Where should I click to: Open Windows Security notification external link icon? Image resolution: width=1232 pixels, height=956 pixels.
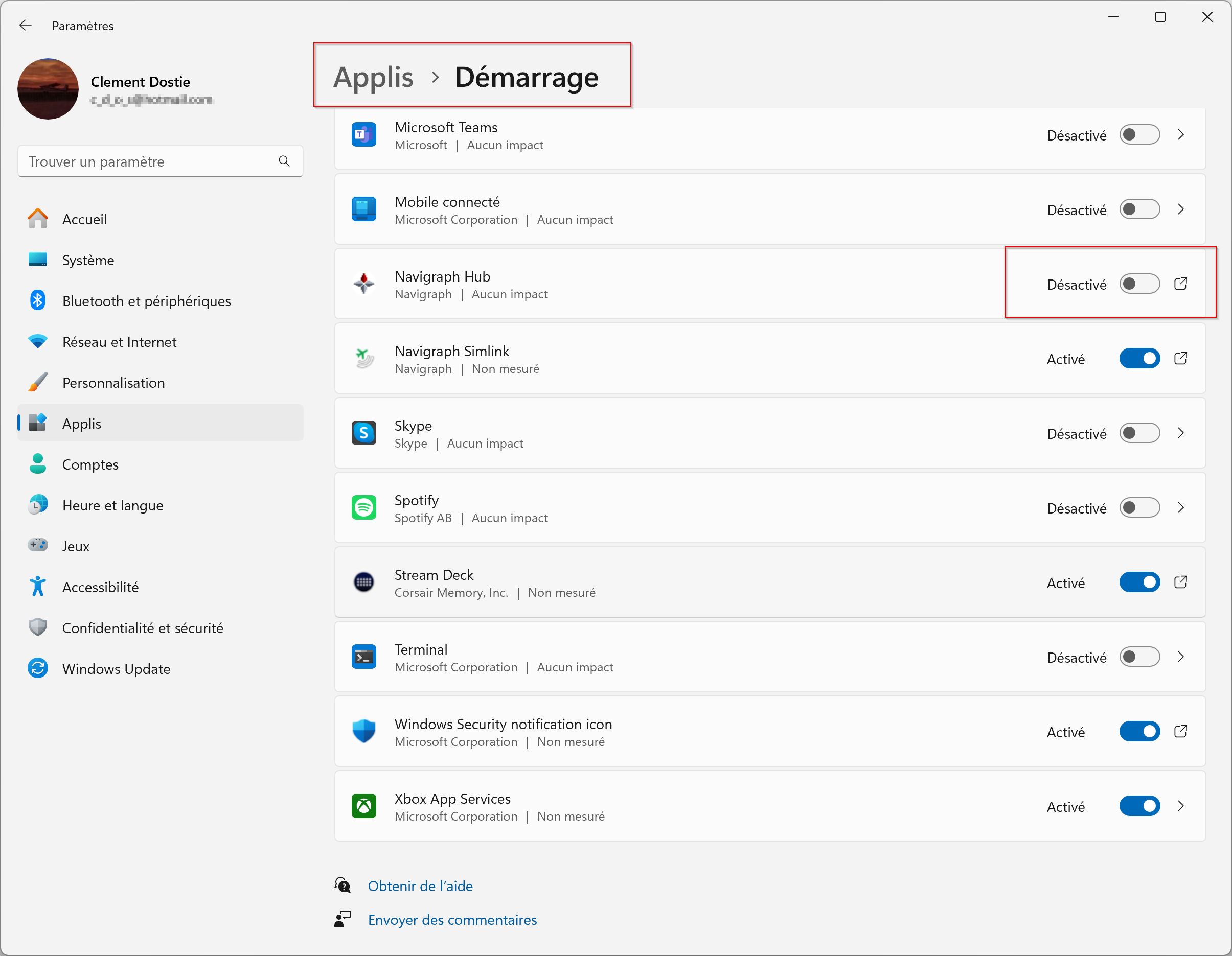tap(1181, 731)
